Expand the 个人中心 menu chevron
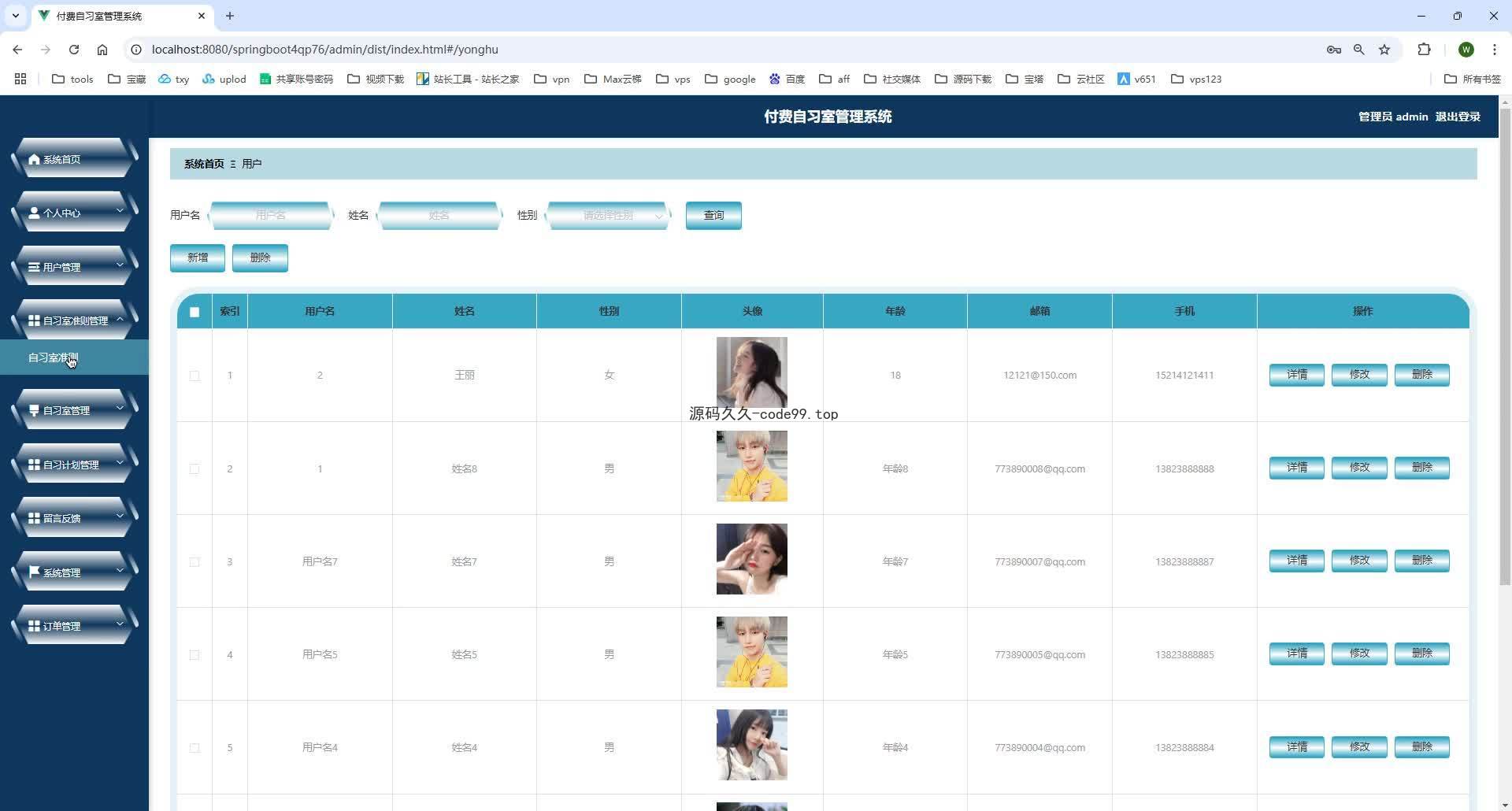 120,211
